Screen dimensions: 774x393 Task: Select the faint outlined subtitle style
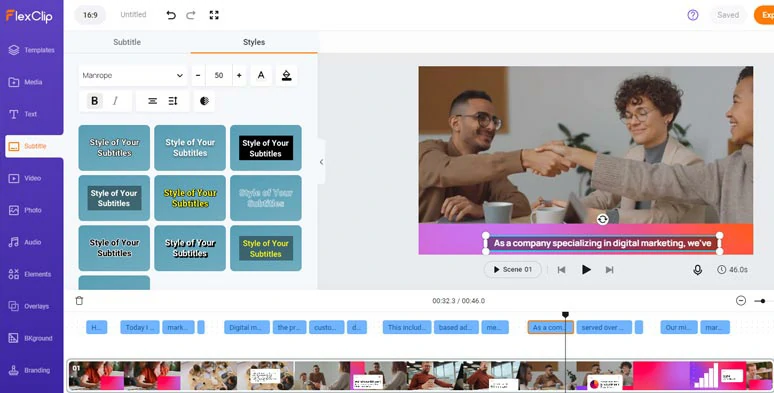point(266,198)
